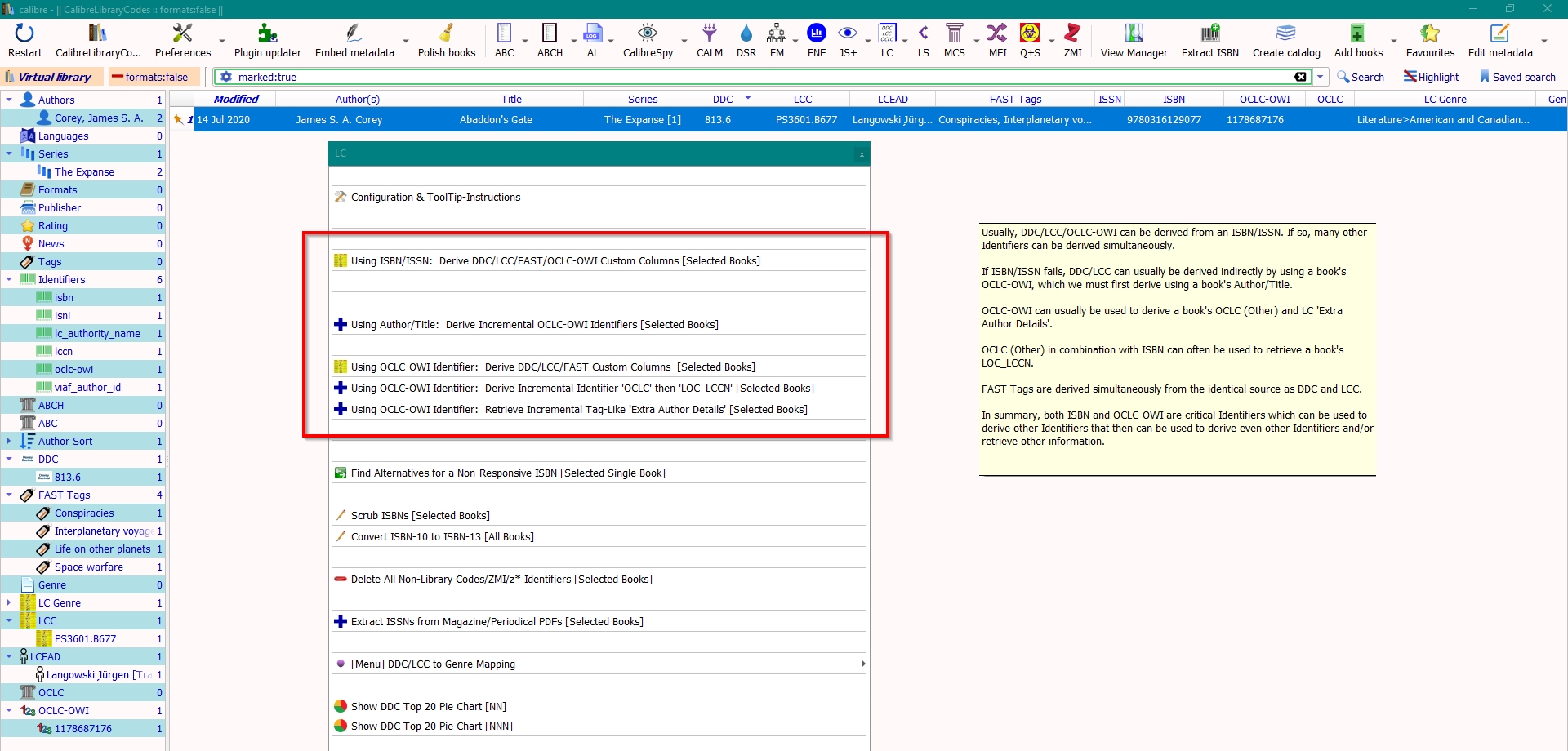This screenshot has width=1568, height=751.
Task: Open the search history dropdown arrow
Action: pos(1320,77)
